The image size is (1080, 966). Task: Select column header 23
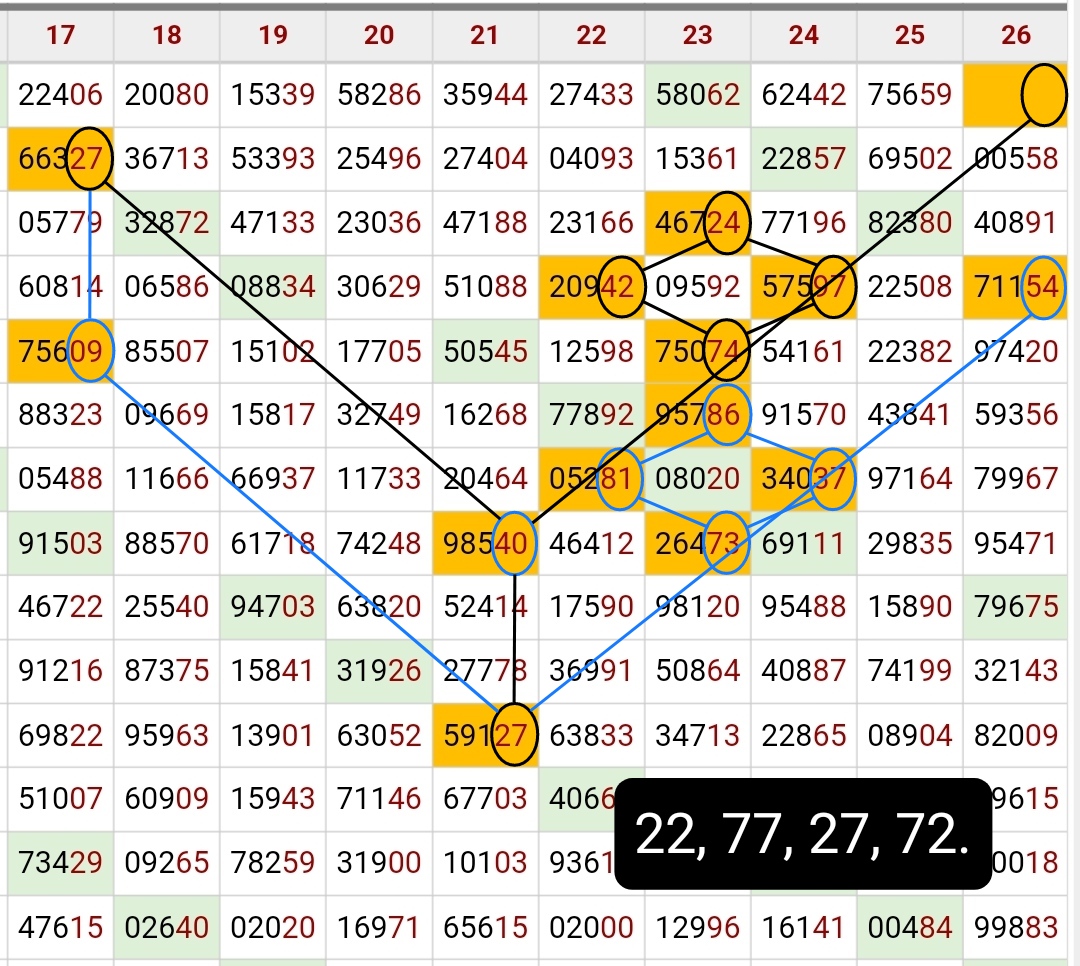pos(698,35)
